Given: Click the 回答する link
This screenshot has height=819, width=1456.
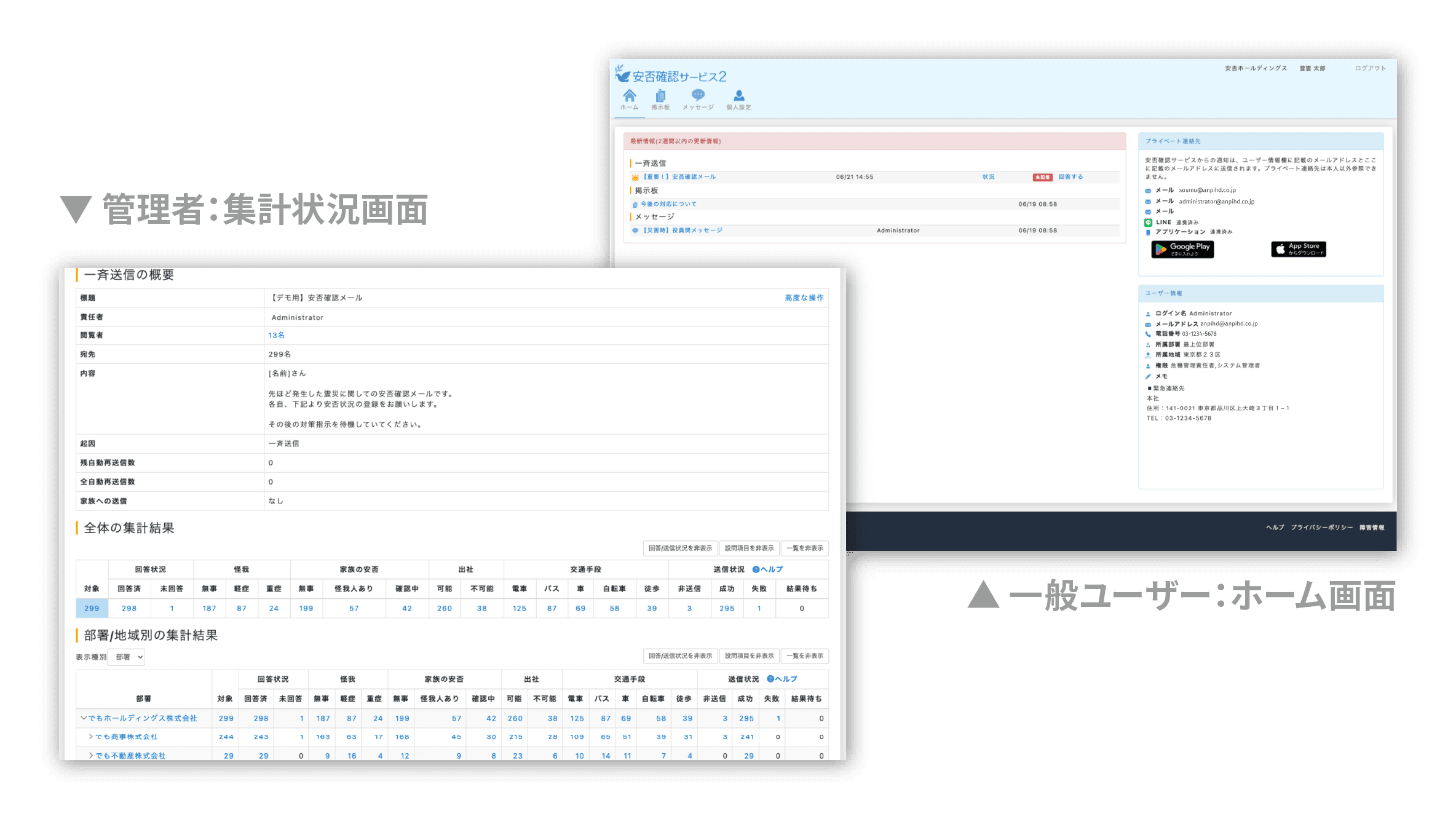Looking at the screenshot, I should 1070,177.
